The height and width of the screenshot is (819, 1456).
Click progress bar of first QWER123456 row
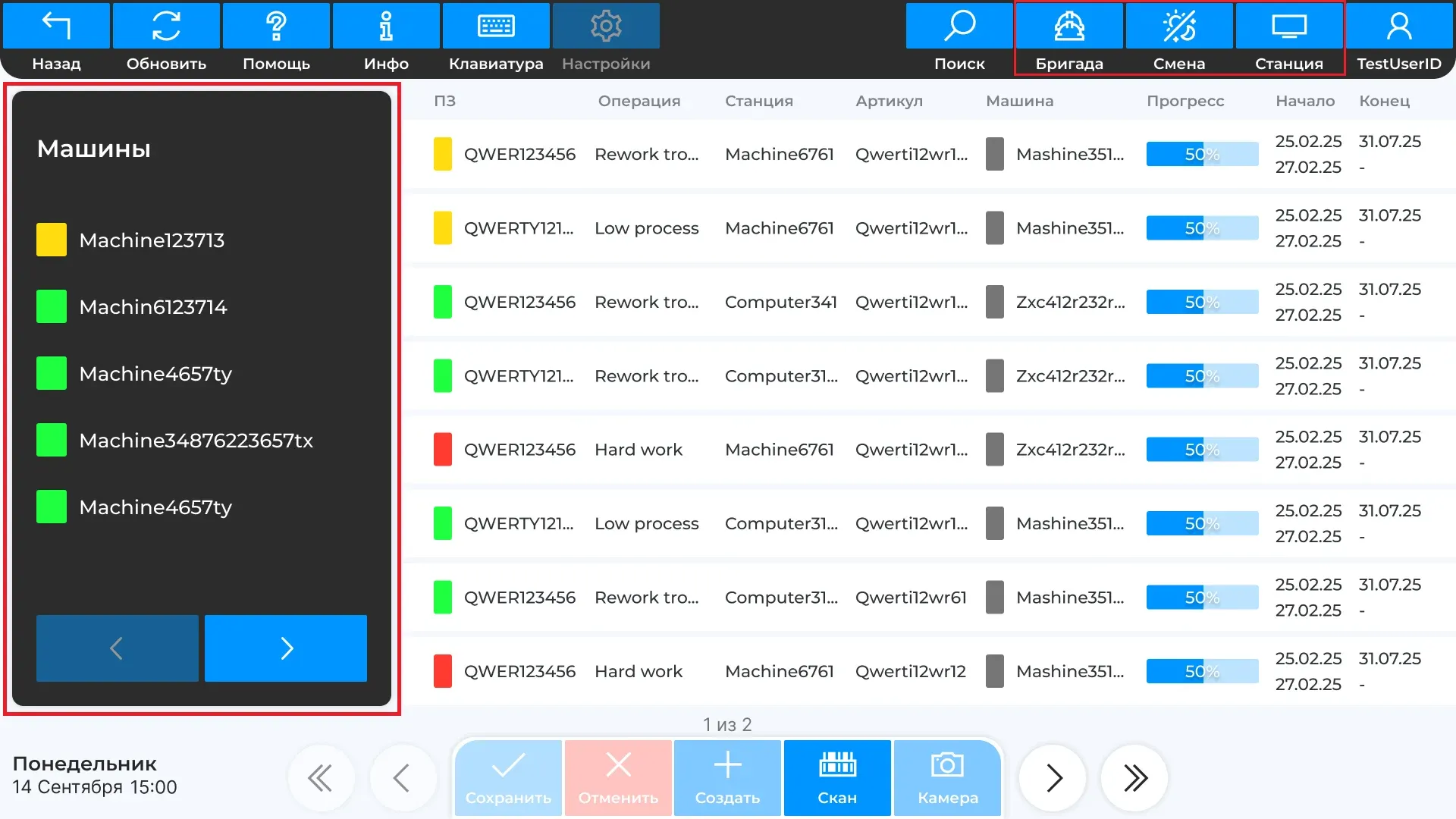click(1202, 154)
